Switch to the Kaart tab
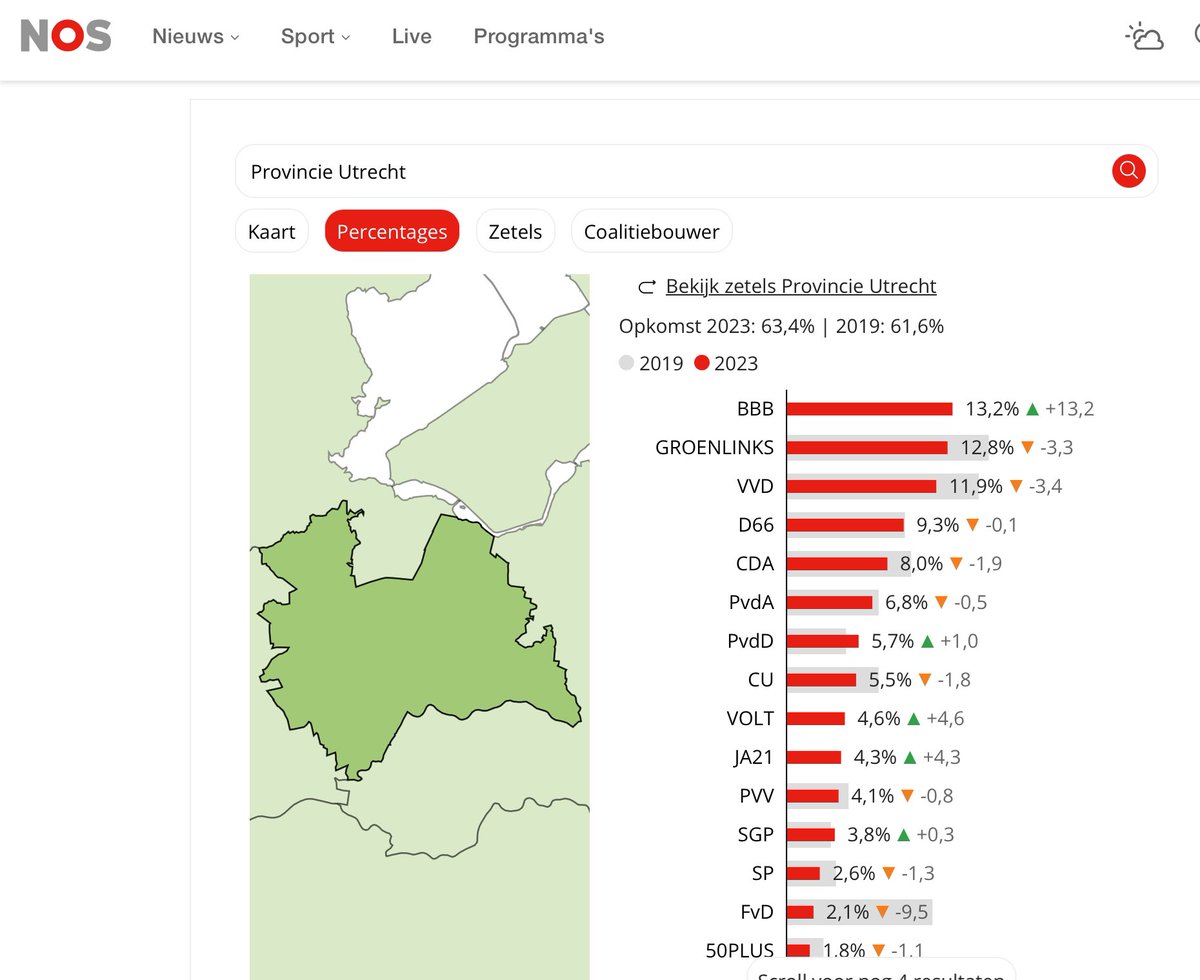 272,232
